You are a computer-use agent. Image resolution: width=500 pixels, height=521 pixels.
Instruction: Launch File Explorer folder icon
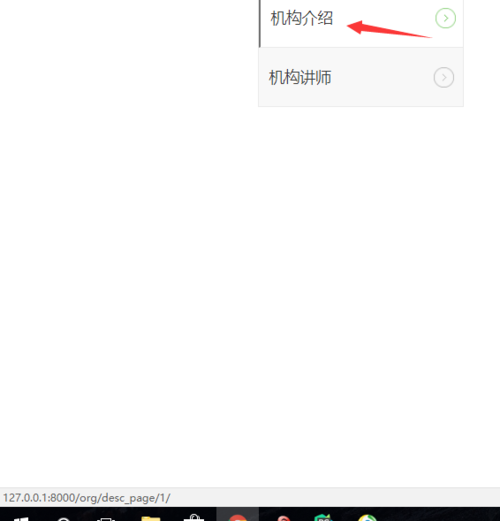tap(151, 518)
